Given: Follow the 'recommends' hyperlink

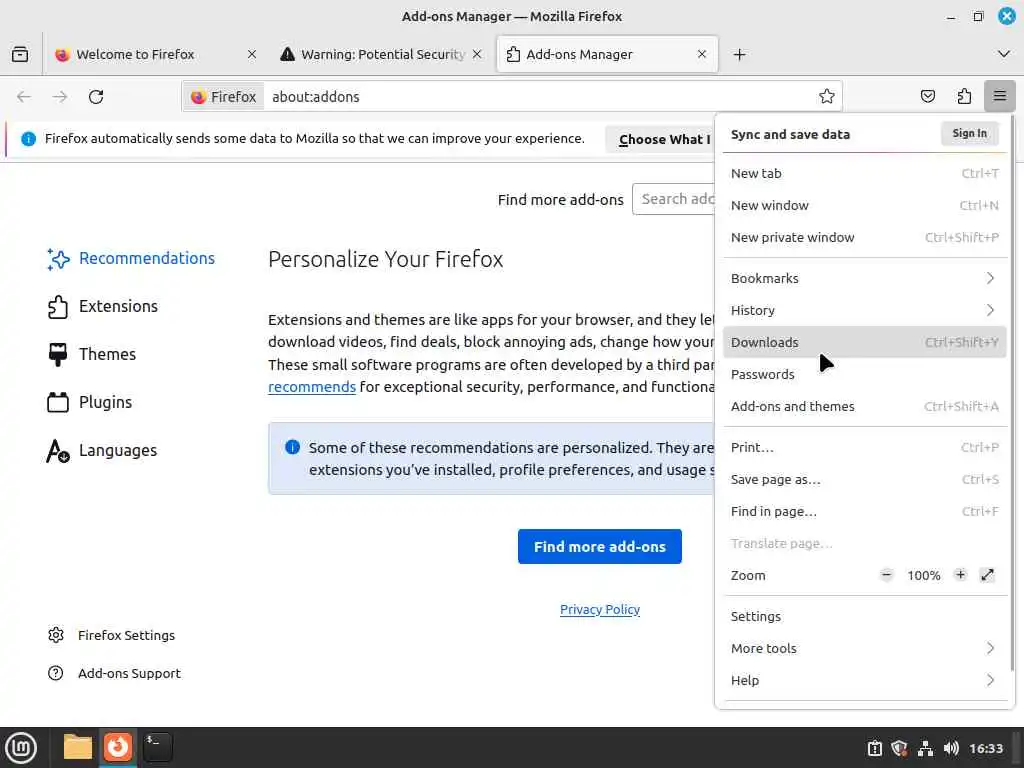Looking at the screenshot, I should pyautogui.click(x=312, y=387).
